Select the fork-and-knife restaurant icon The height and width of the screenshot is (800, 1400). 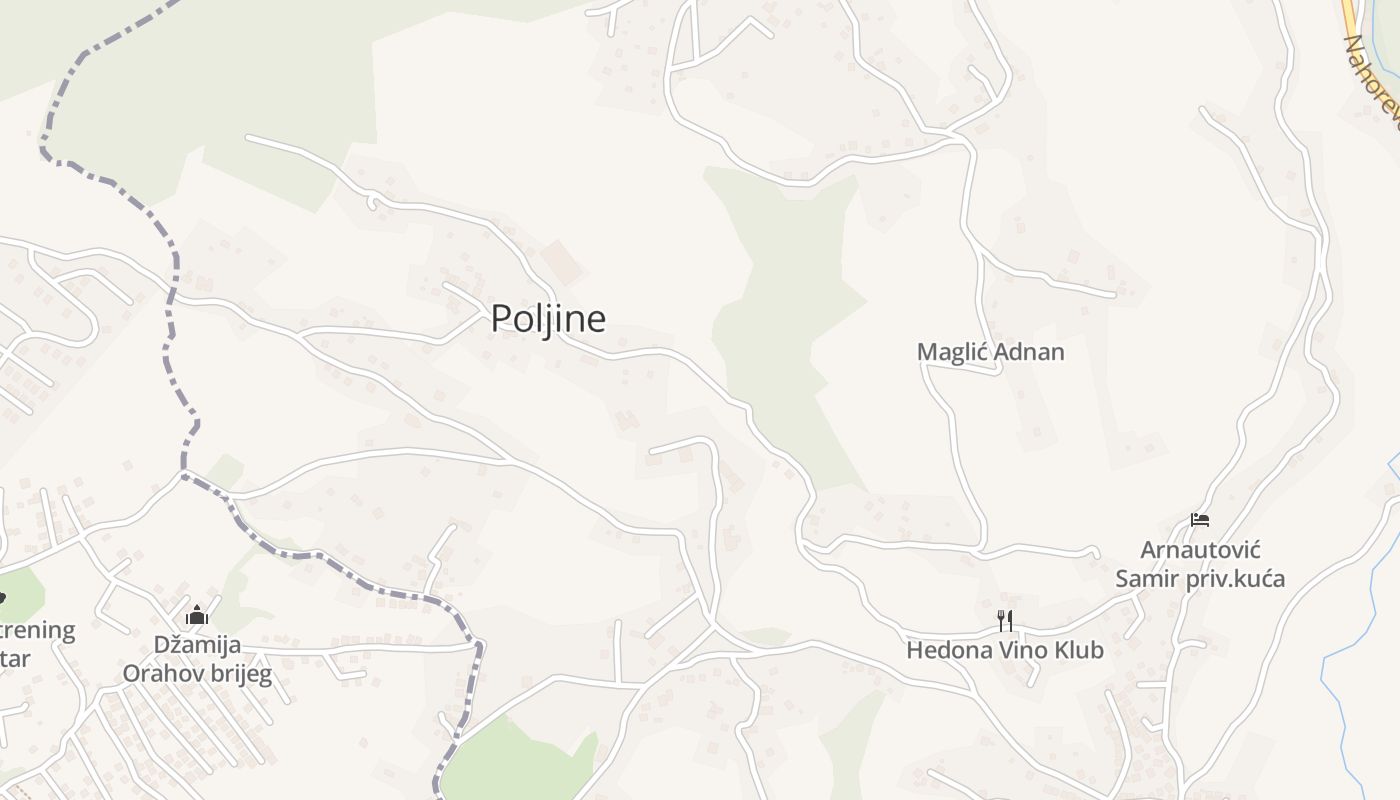click(1005, 621)
